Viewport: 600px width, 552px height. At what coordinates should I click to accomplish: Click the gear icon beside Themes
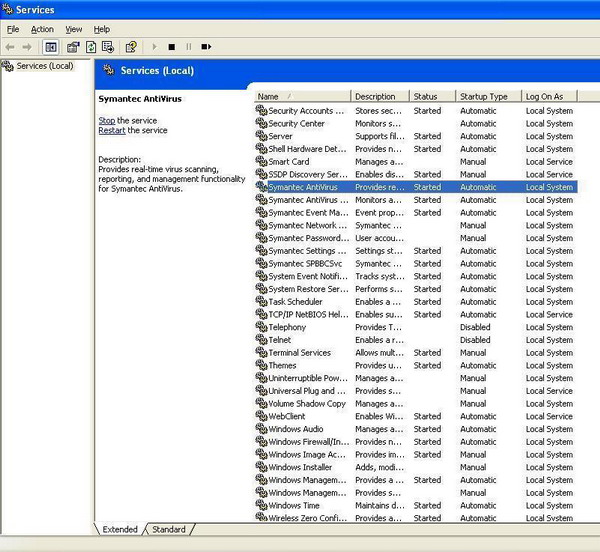coord(261,365)
